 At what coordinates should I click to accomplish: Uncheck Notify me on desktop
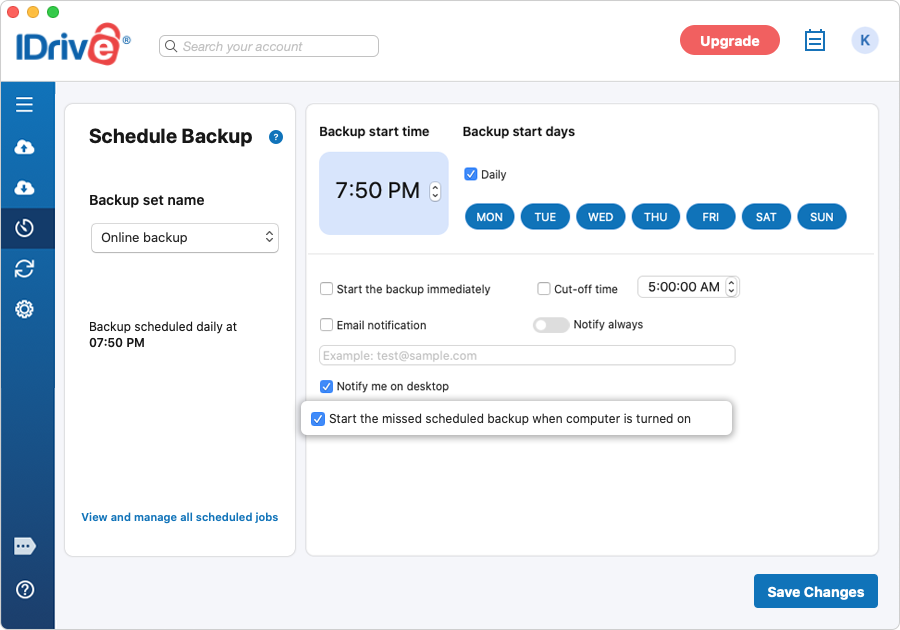[x=326, y=386]
